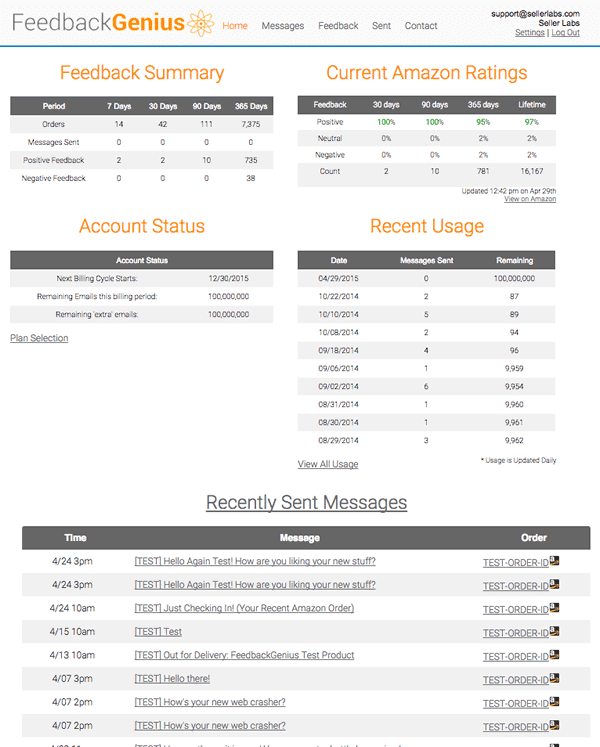The height and width of the screenshot is (747, 600).
Task: Select the 95% positive rating value
Action: pyautogui.click(x=483, y=122)
